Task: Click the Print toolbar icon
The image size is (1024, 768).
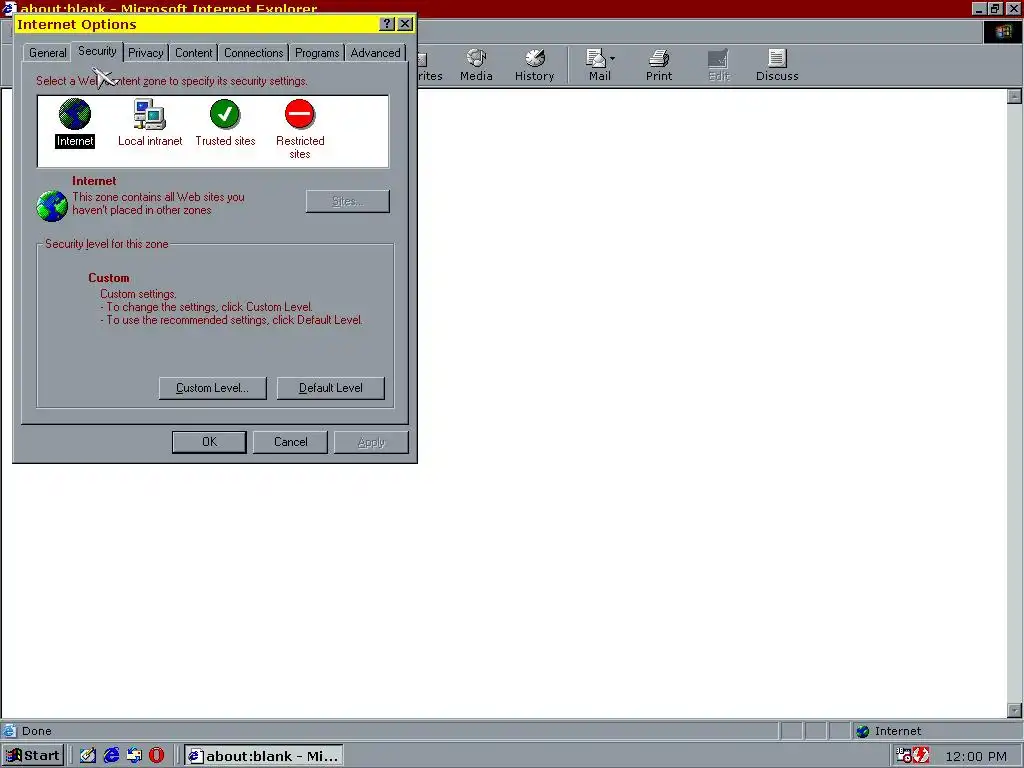Action: pos(659,59)
